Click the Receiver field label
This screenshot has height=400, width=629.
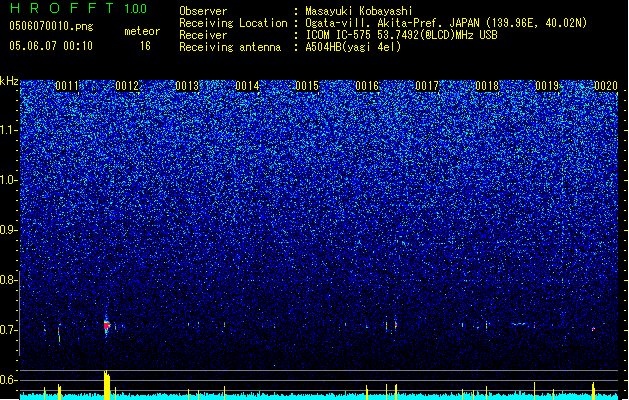(x=203, y=35)
